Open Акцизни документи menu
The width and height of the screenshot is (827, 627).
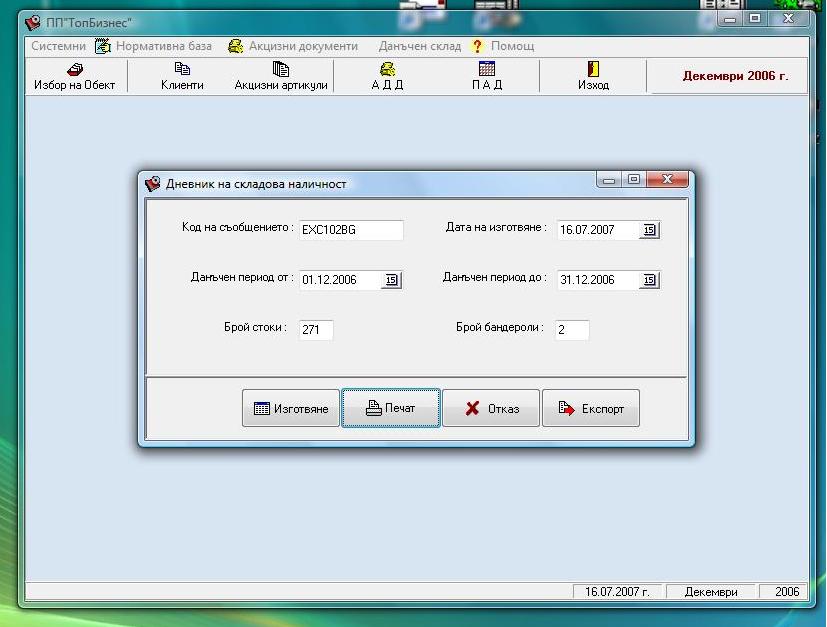pos(293,46)
